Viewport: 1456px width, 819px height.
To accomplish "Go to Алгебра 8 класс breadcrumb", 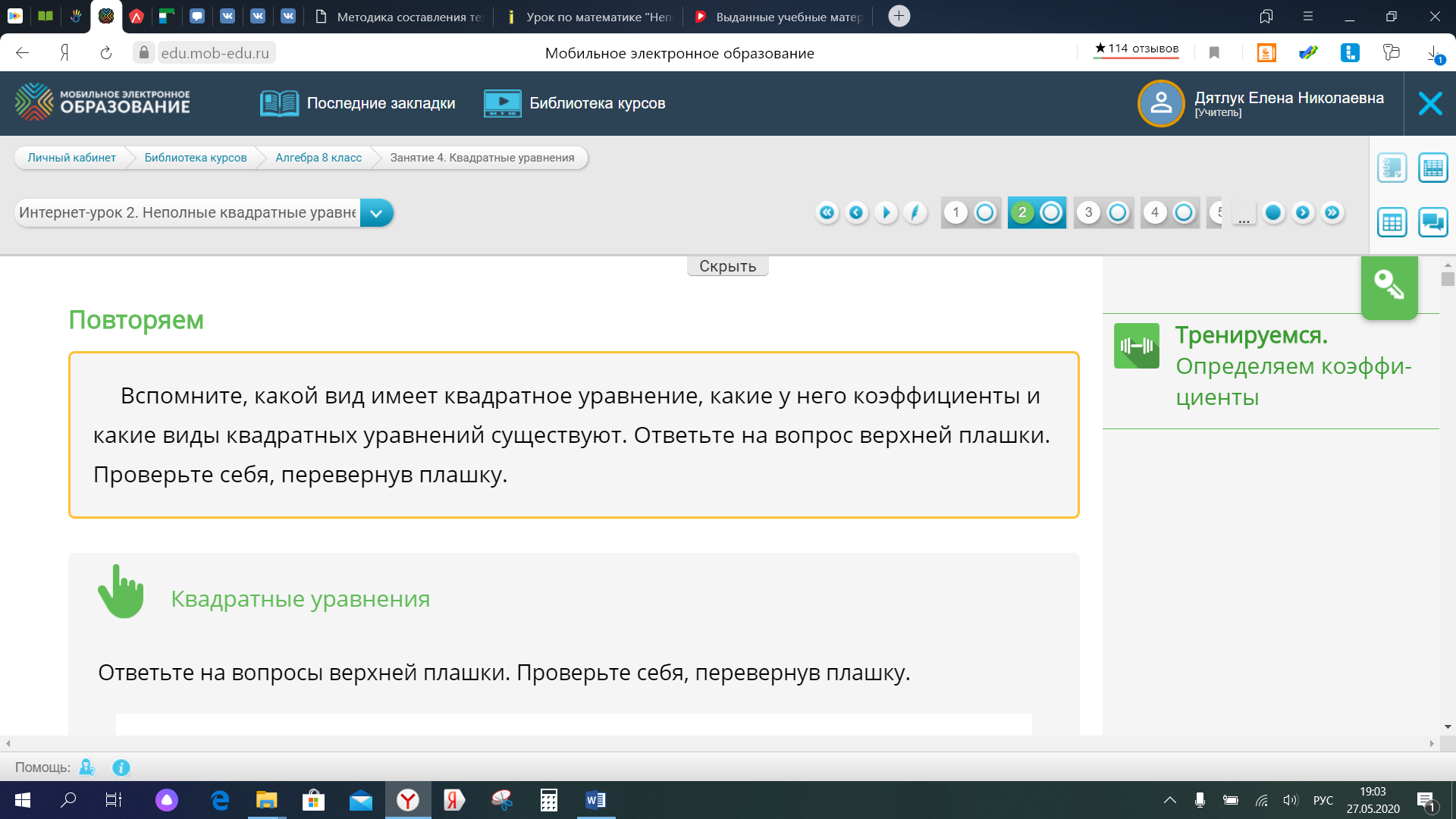I will coord(318,158).
